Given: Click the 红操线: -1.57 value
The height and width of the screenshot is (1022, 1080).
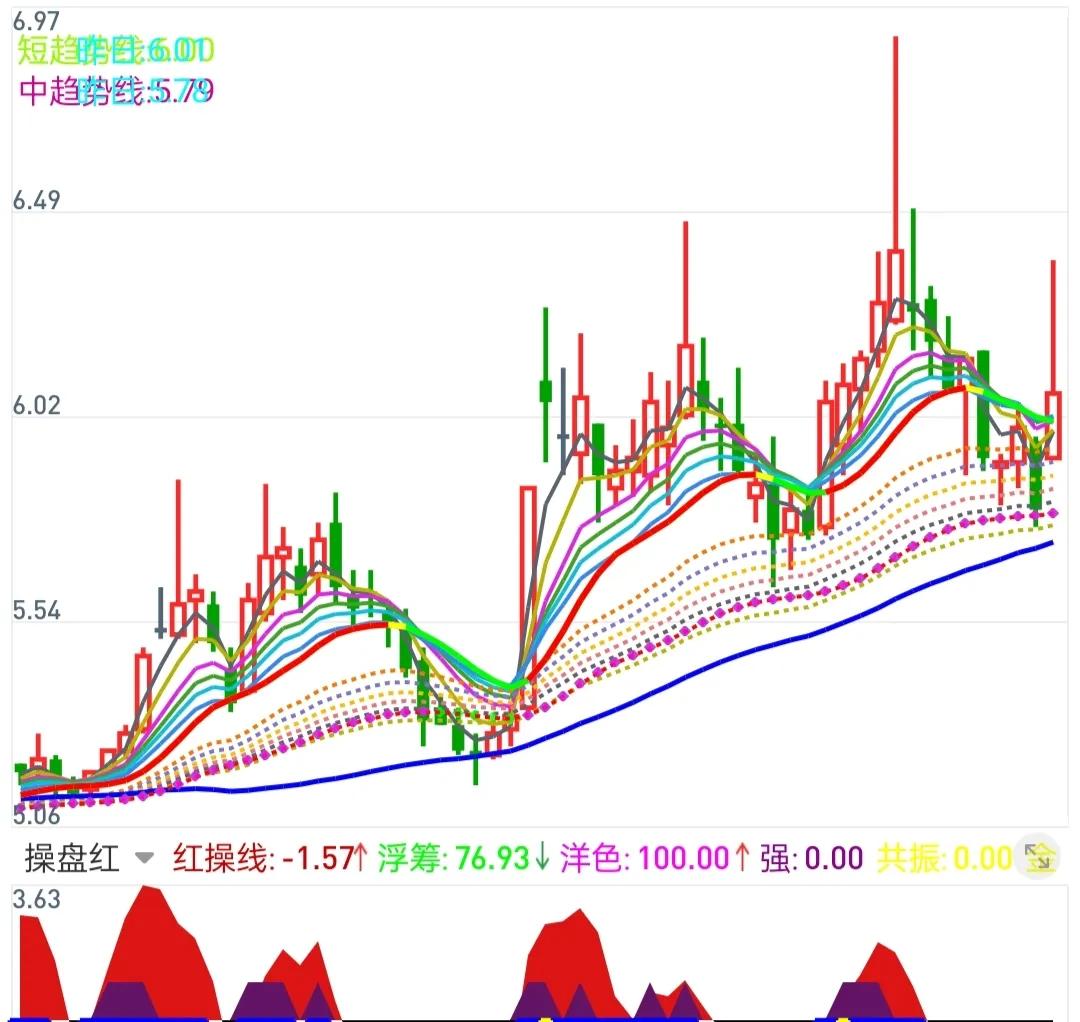Looking at the screenshot, I should [270, 858].
